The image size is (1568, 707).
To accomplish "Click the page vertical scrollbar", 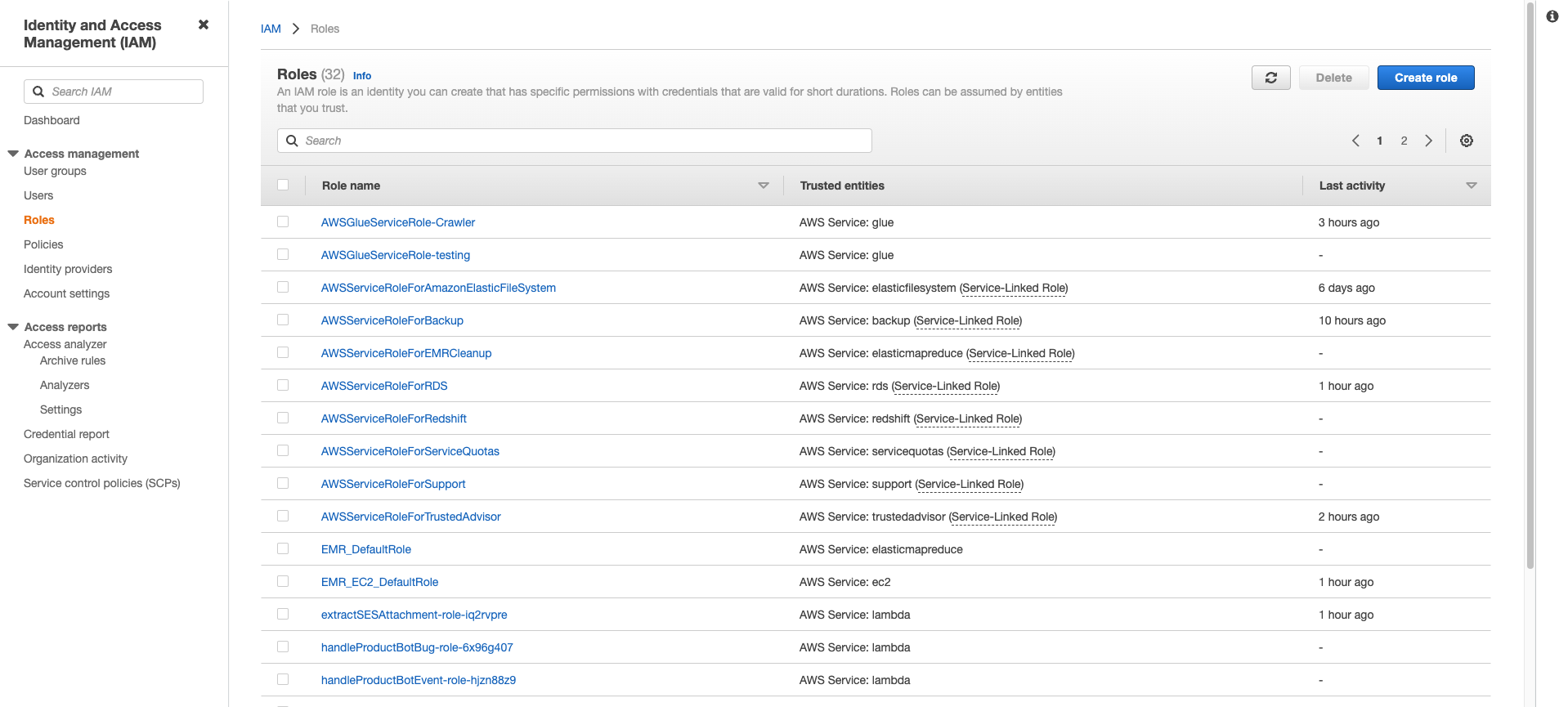I will click(1530, 286).
